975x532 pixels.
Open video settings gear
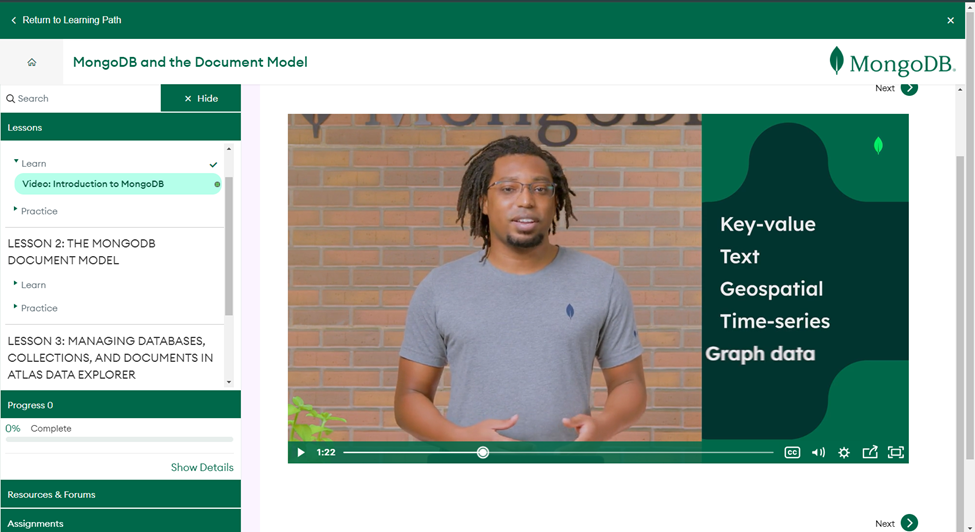point(844,452)
